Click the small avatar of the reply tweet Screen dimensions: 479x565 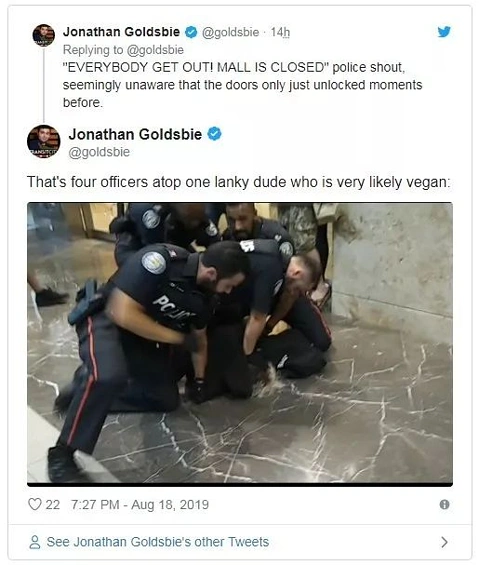pos(44,35)
